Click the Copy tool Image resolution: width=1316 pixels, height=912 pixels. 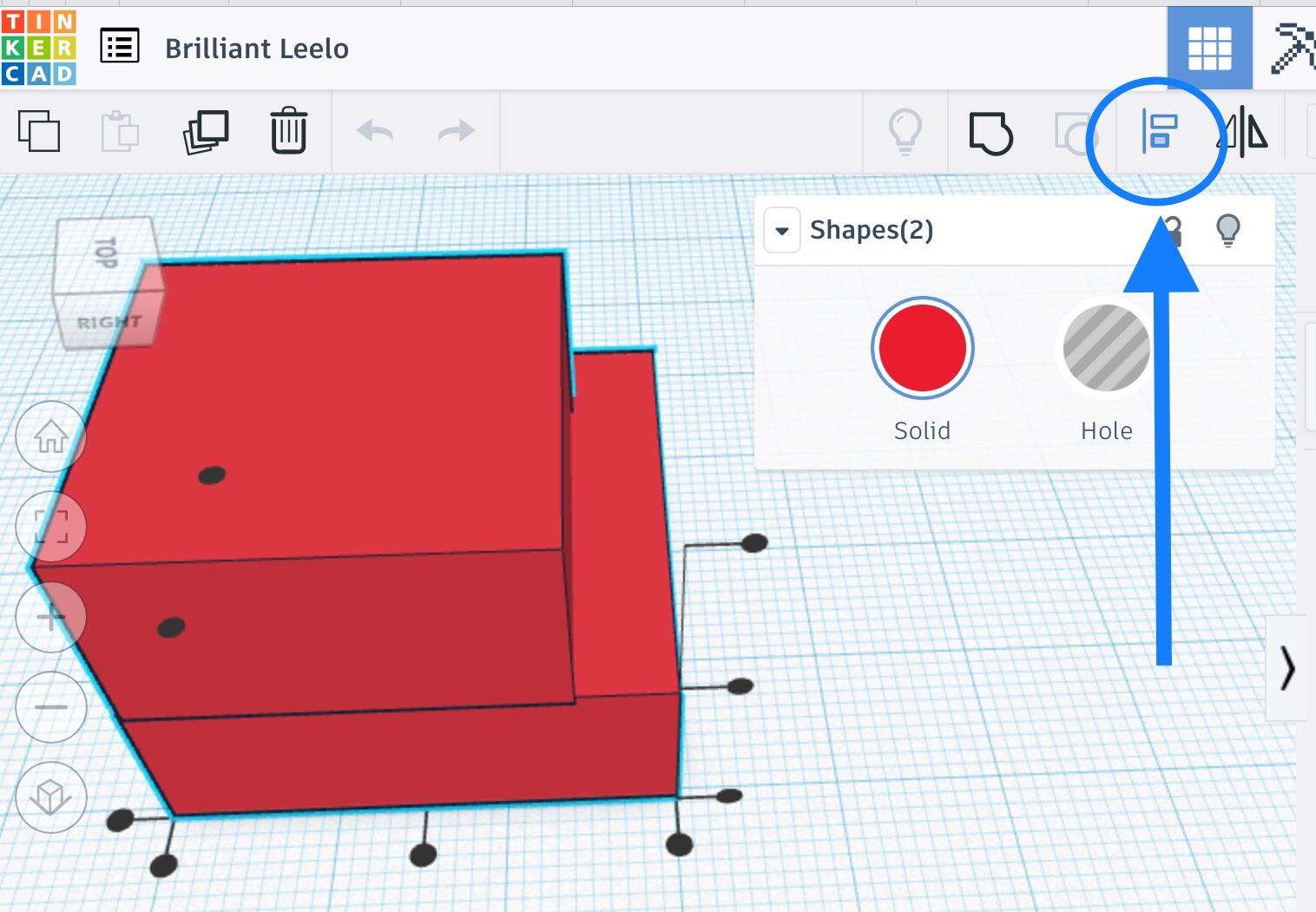click(39, 132)
